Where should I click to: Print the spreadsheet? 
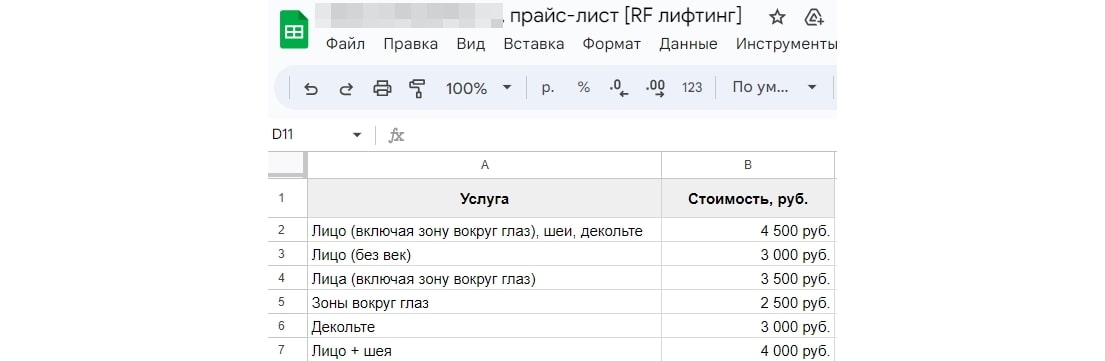click(382, 88)
